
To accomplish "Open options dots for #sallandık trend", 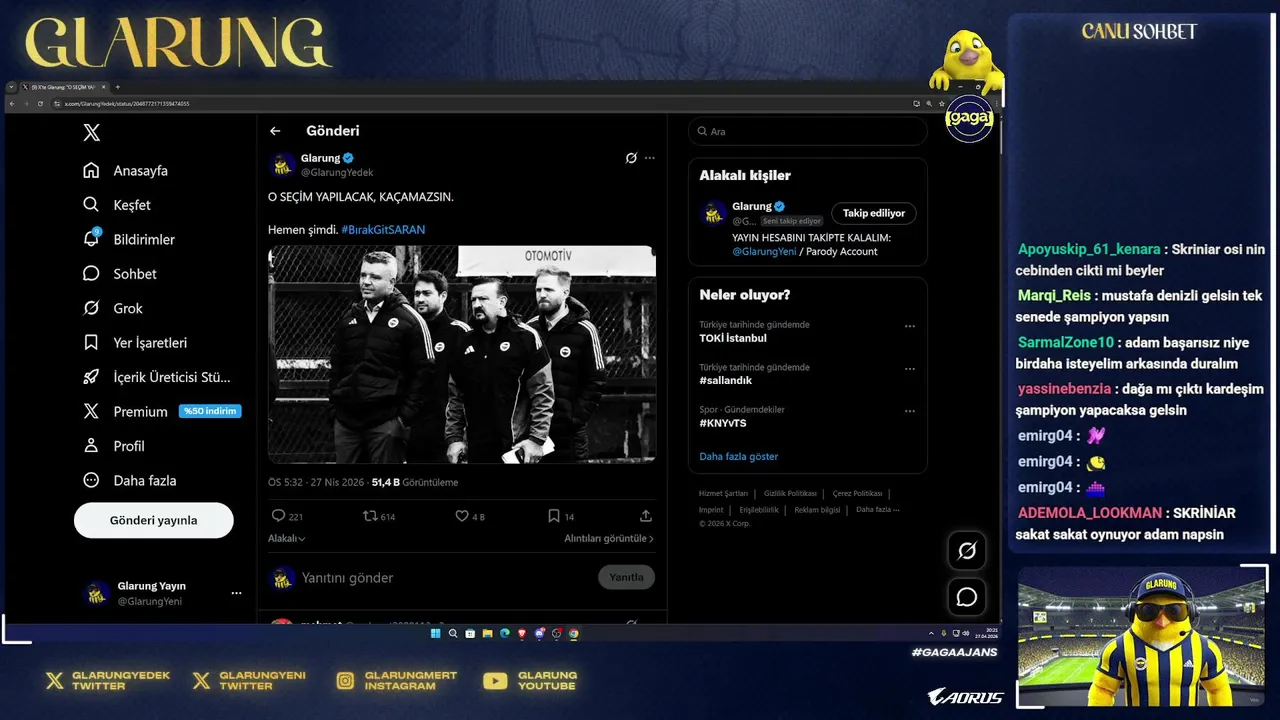I will click(910, 368).
